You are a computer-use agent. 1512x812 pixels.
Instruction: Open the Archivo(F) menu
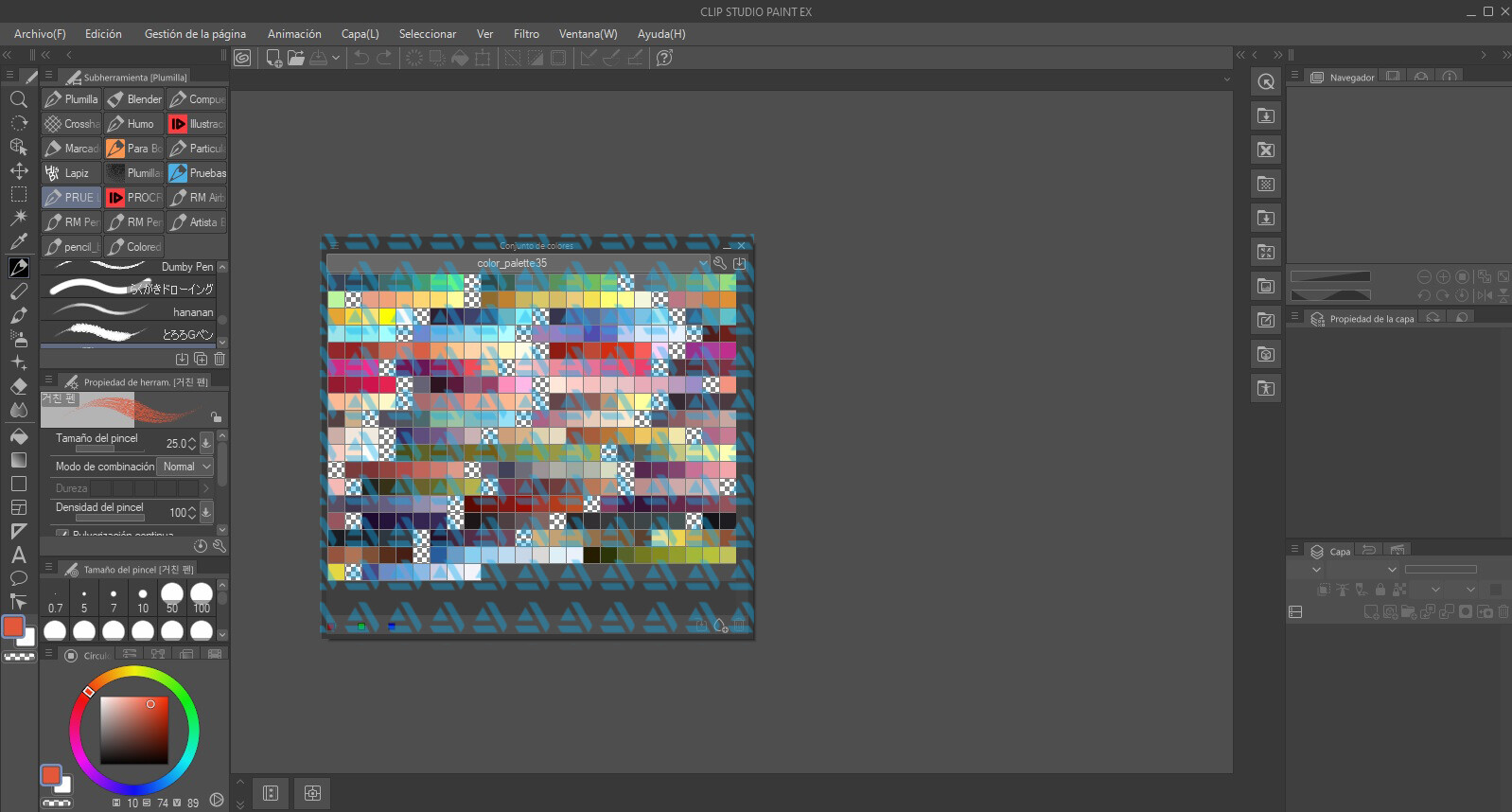40,34
